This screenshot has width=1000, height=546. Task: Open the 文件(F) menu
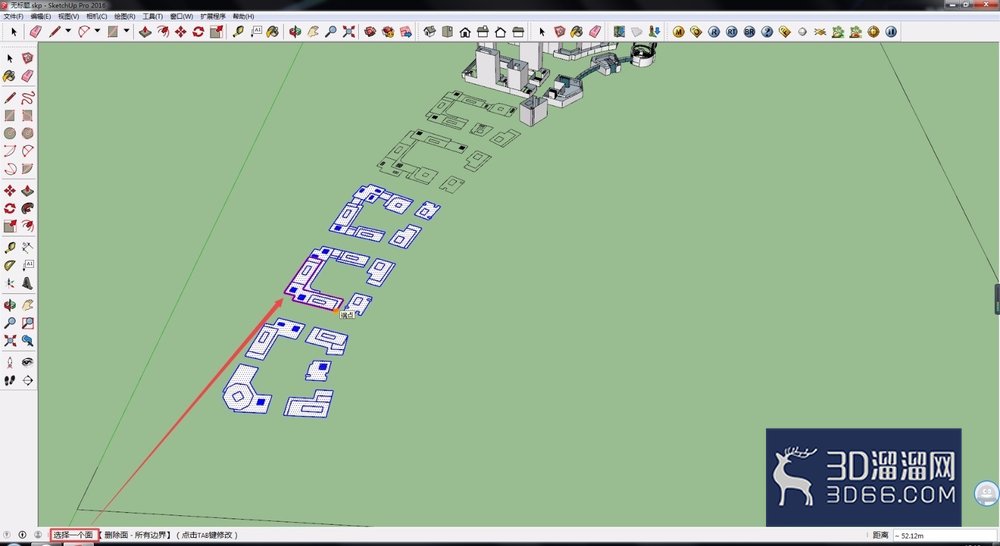tap(13, 16)
